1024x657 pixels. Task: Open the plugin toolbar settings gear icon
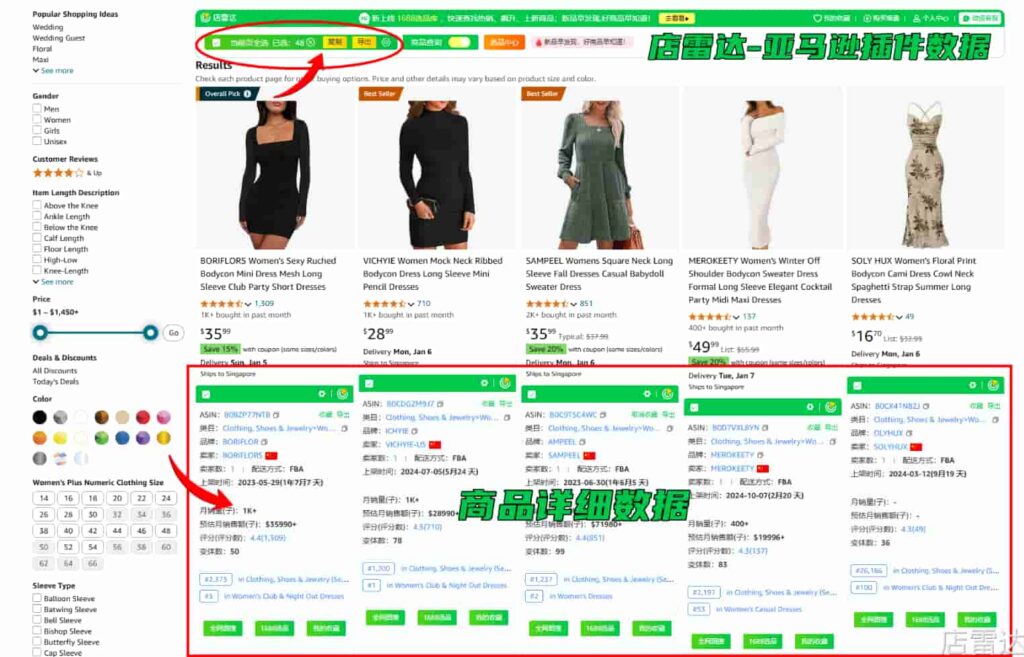[x=386, y=42]
